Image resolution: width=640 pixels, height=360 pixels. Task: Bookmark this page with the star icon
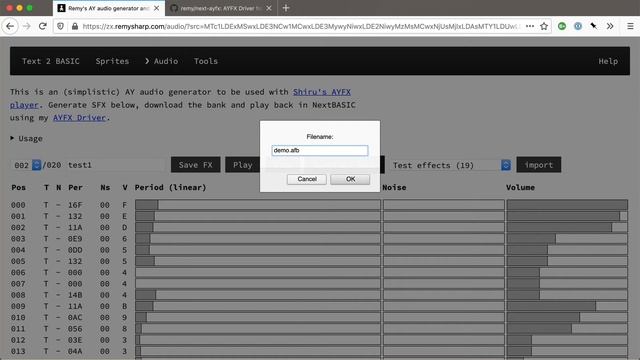544,26
